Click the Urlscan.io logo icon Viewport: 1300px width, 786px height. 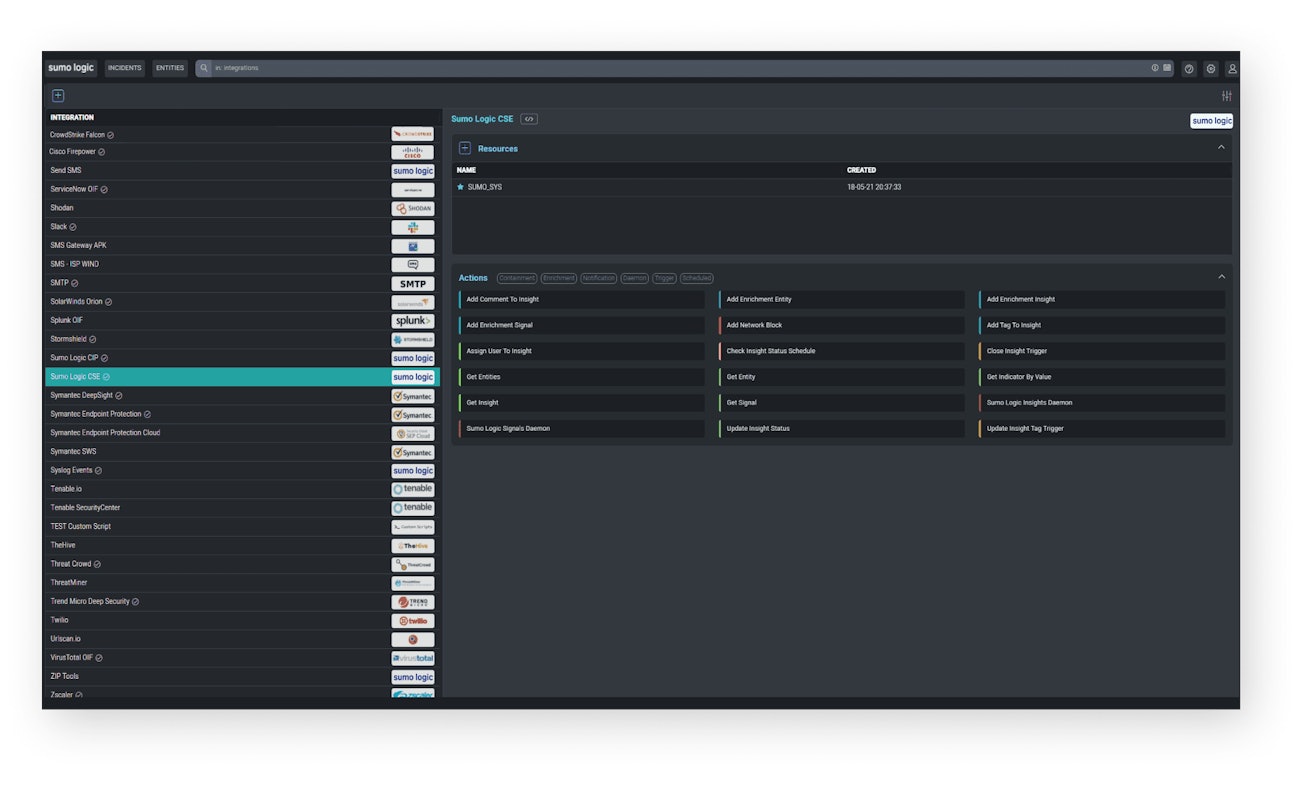(413, 640)
